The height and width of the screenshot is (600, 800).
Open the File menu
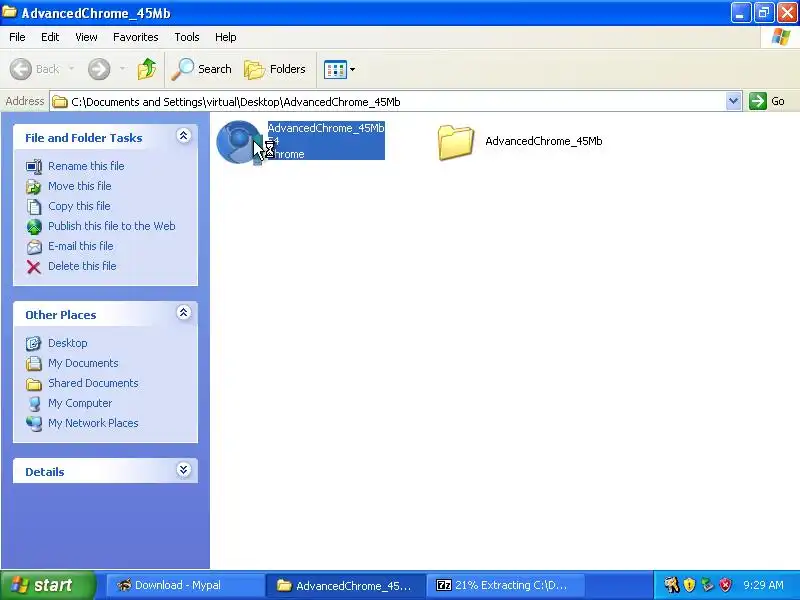point(17,37)
